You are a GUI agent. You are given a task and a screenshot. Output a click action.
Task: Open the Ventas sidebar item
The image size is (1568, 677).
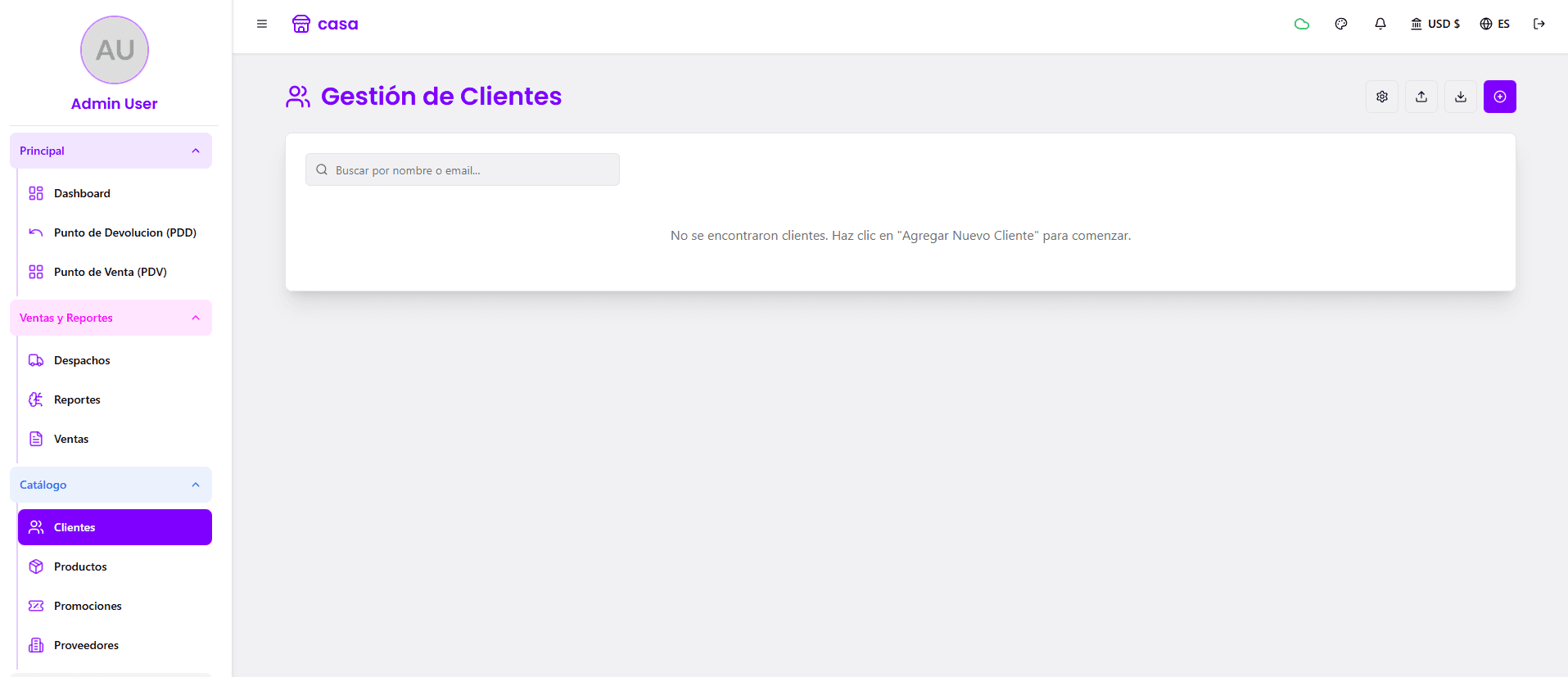(x=115, y=439)
